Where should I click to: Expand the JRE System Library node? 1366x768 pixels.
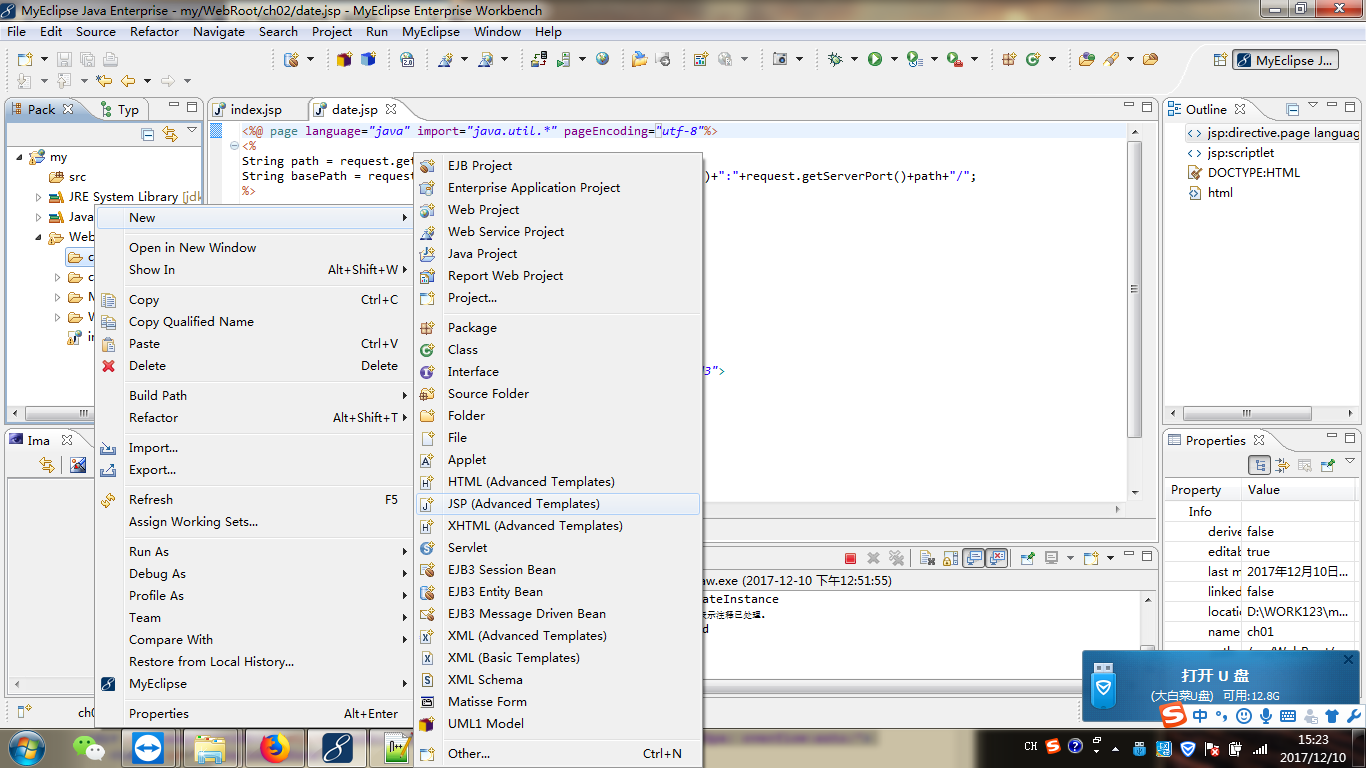tap(39, 197)
